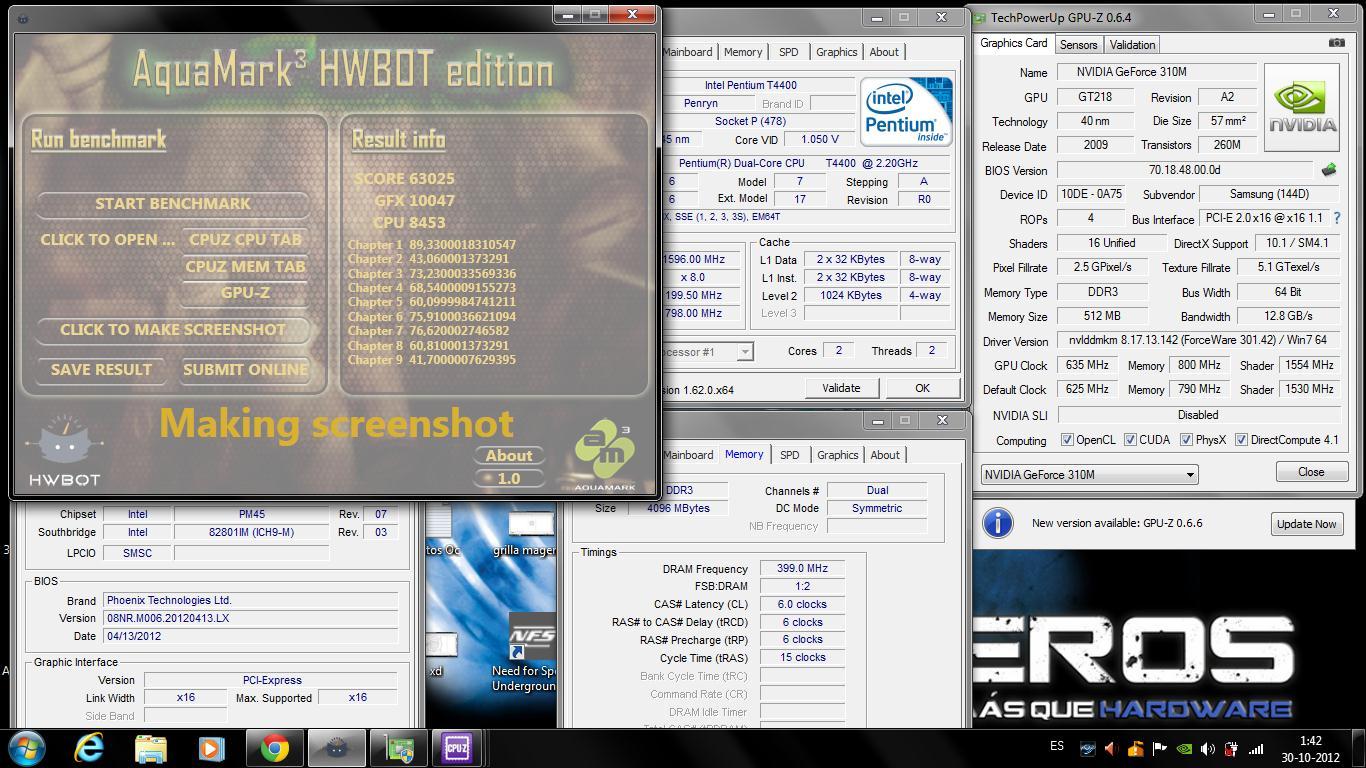Select GPU-Z Graphics Card tab
1366x768 pixels.
tap(1013, 43)
